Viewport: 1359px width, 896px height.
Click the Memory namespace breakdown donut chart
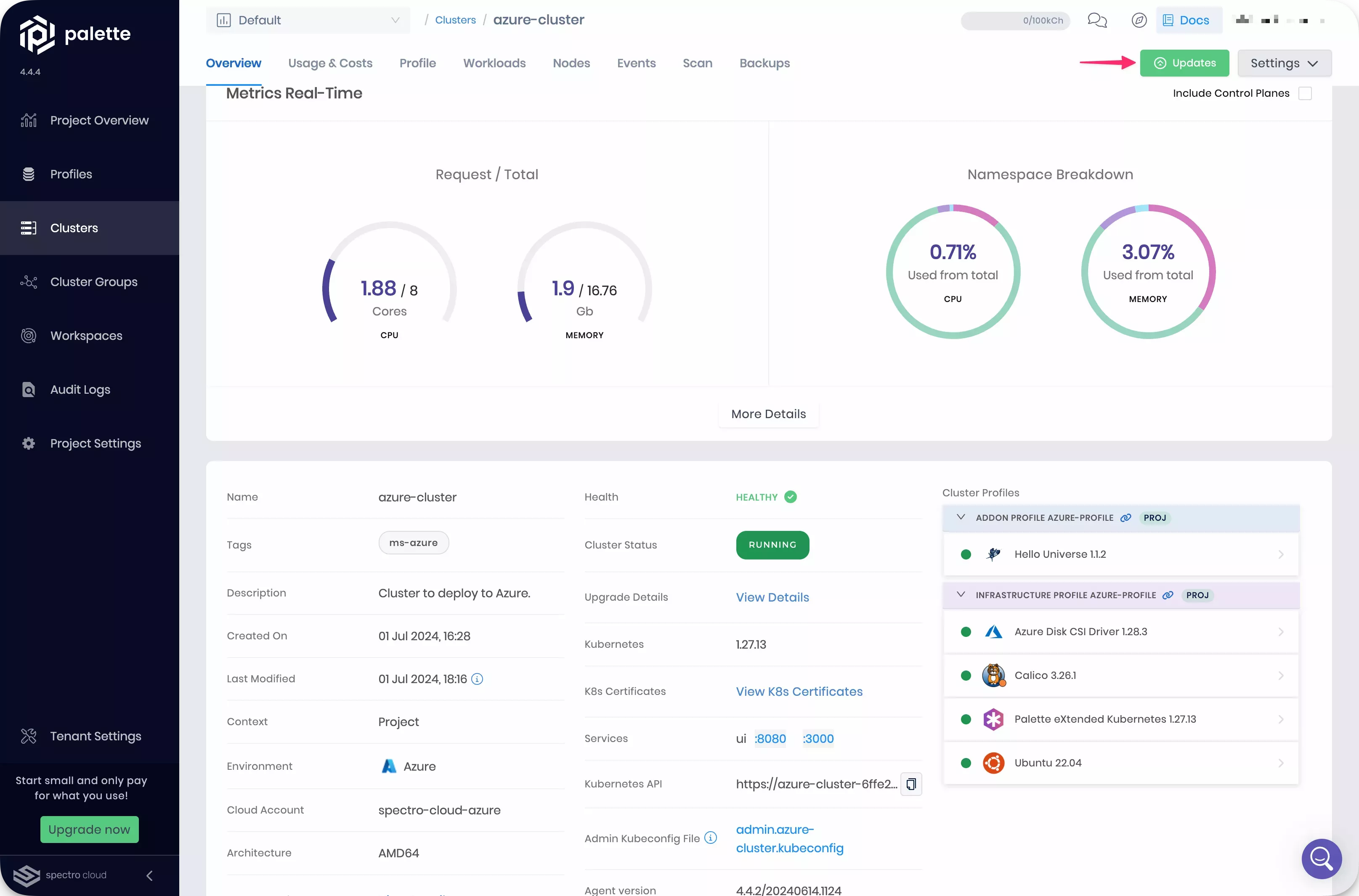coord(1147,271)
